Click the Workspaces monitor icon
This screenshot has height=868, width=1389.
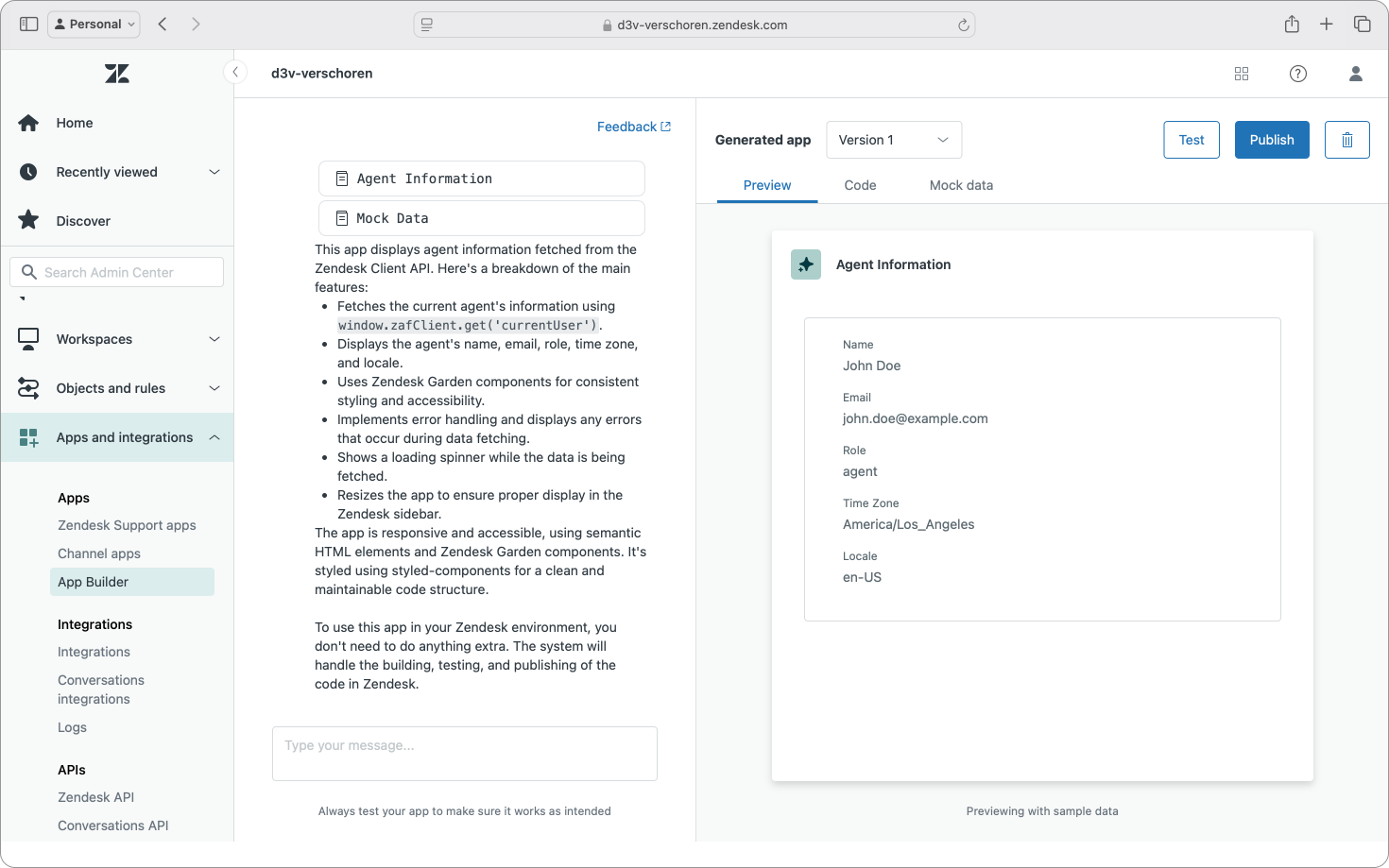tap(28, 339)
